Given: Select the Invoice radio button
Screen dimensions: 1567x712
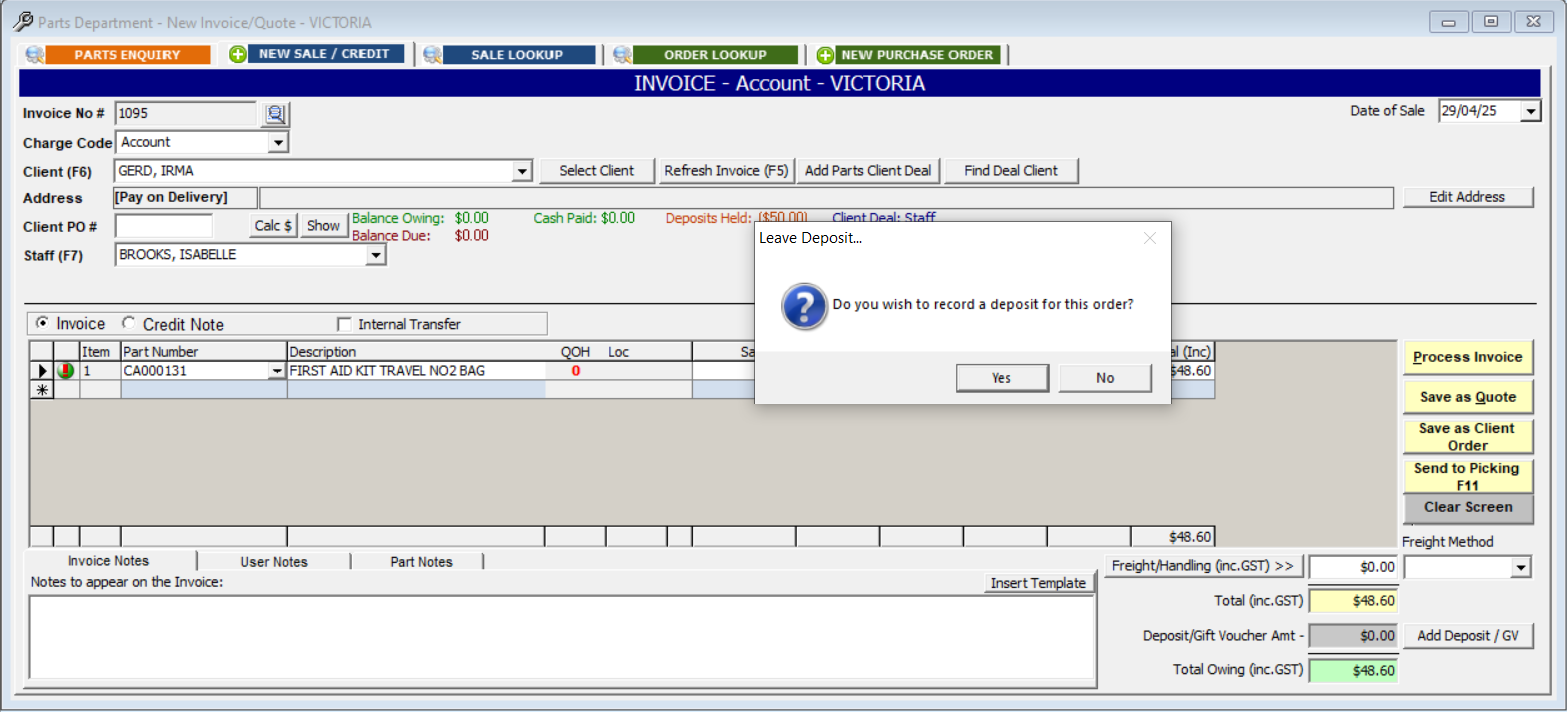Looking at the screenshot, I should pos(42,324).
